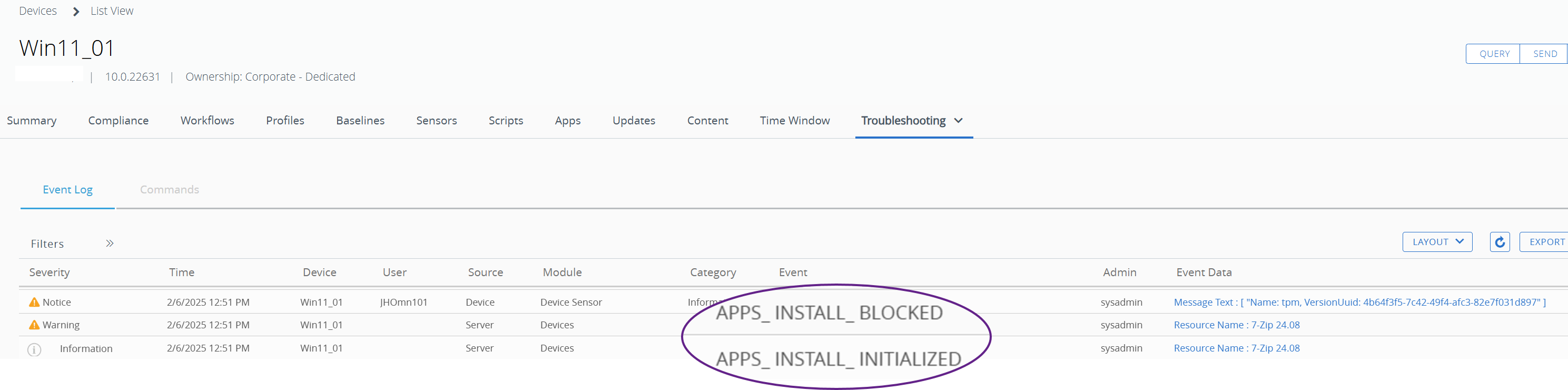Image resolution: width=1568 pixels, height=390 pixels.
Task: Click the Warning severity triangle icon
Action: (x=34, y=325)
